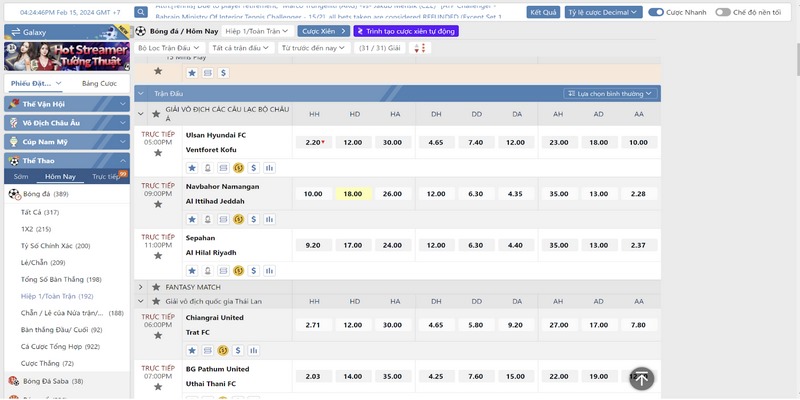Expand the FANTASY MATCH league row

(x=141, y=287)
